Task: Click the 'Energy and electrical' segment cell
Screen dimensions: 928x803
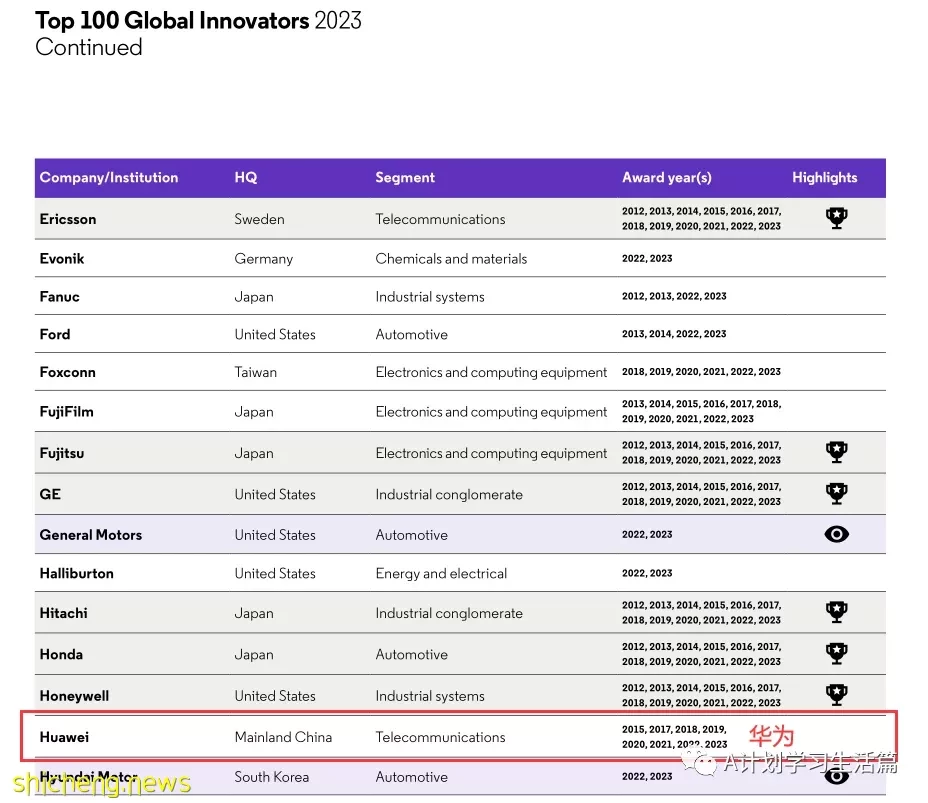Action: coord(441,574)
